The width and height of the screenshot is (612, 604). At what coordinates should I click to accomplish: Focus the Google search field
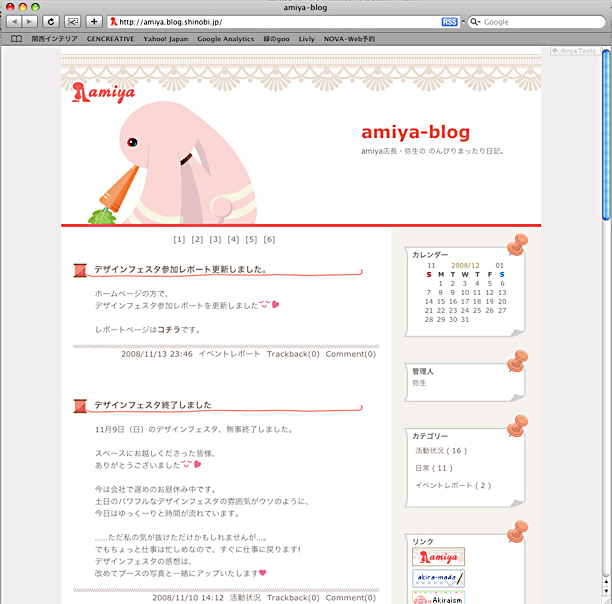click(x=537, y=22)
